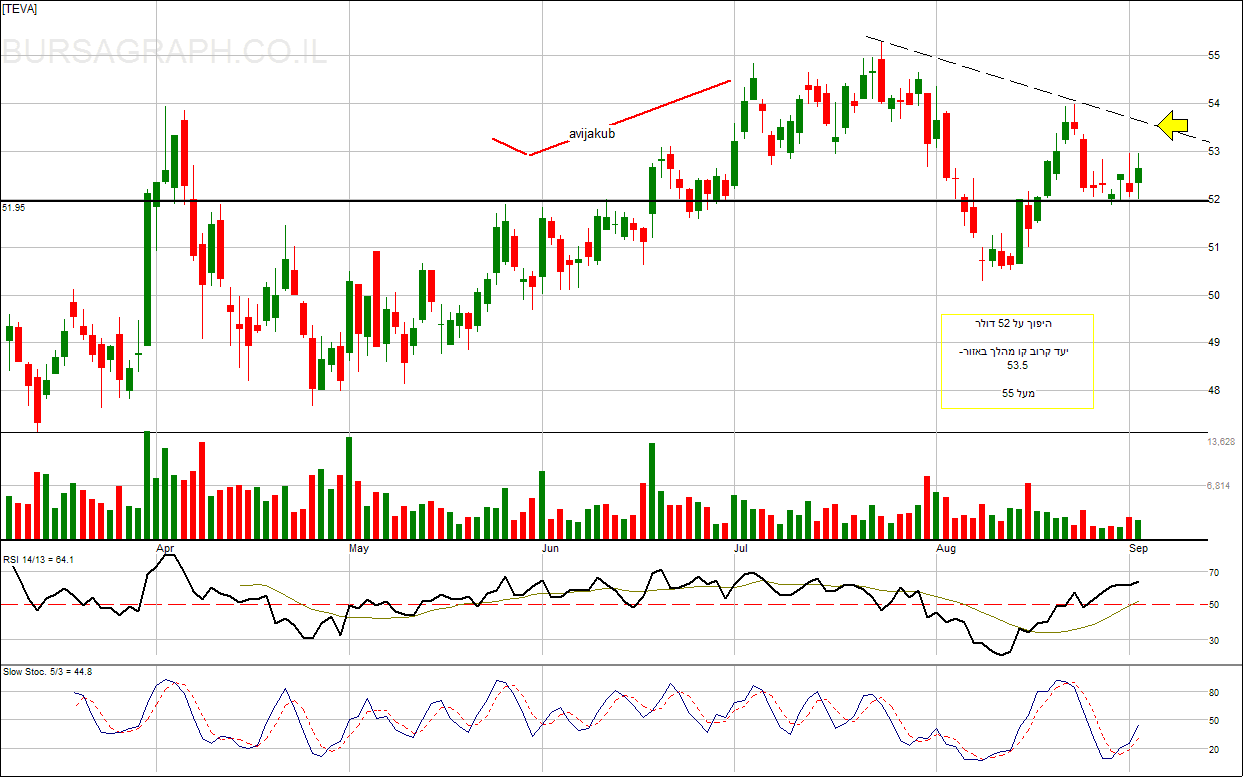
Task: Click the 52 price axis label
Action: [x=1213, y=199]
